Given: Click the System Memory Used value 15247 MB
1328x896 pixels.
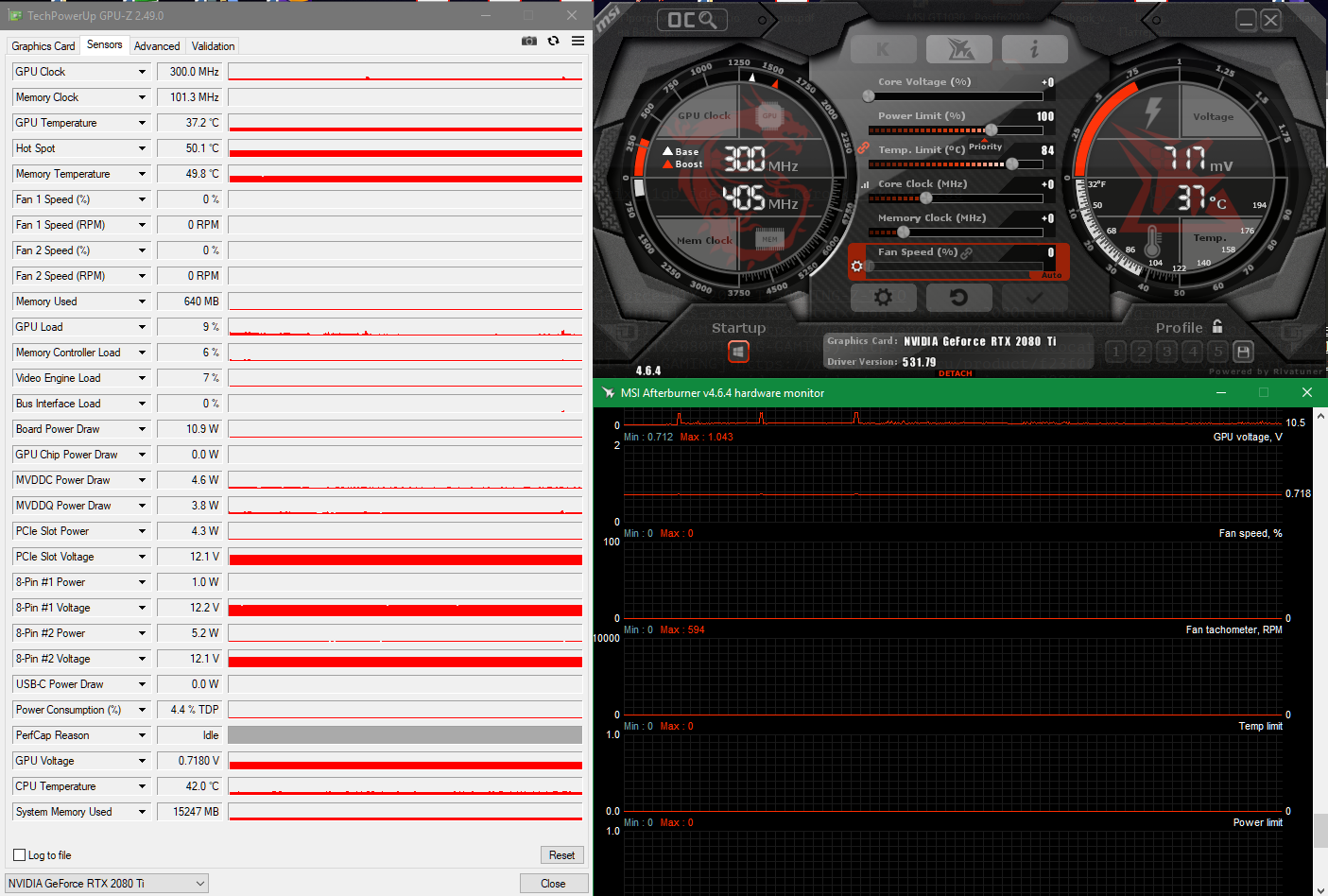Looking at the screenshot, I should [x=190, y=812].
